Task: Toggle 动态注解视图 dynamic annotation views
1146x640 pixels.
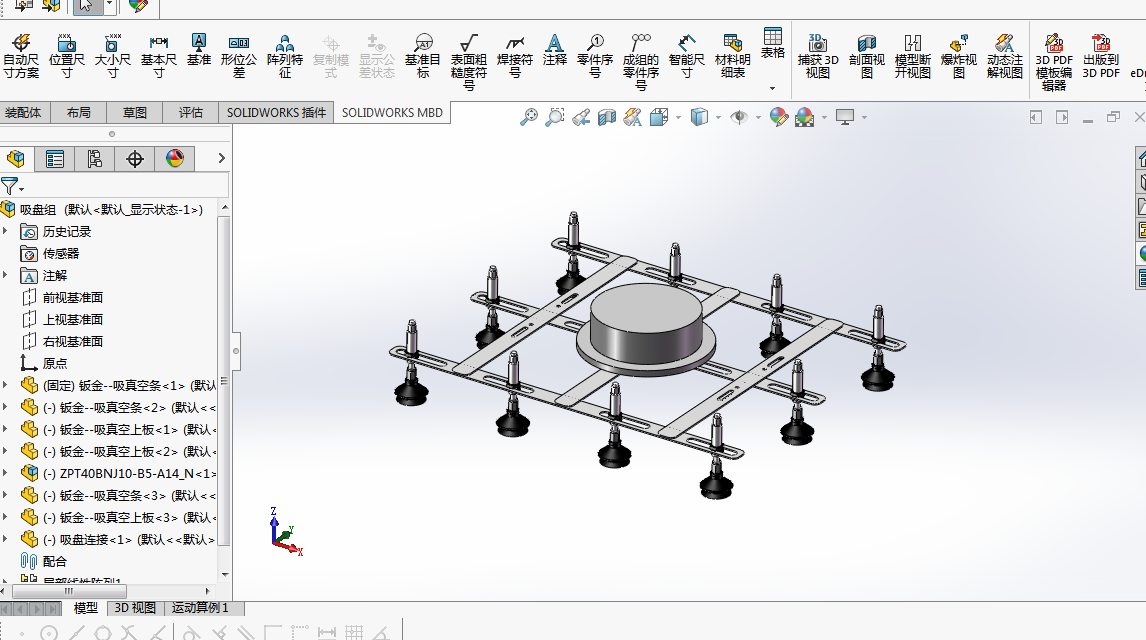Action: (x=1005, y=56)
